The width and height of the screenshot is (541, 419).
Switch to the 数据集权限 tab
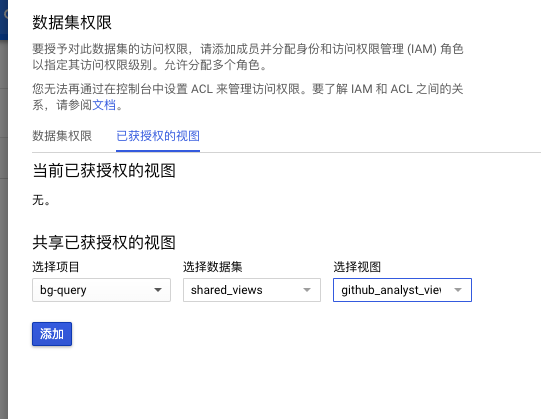point(62,136)
